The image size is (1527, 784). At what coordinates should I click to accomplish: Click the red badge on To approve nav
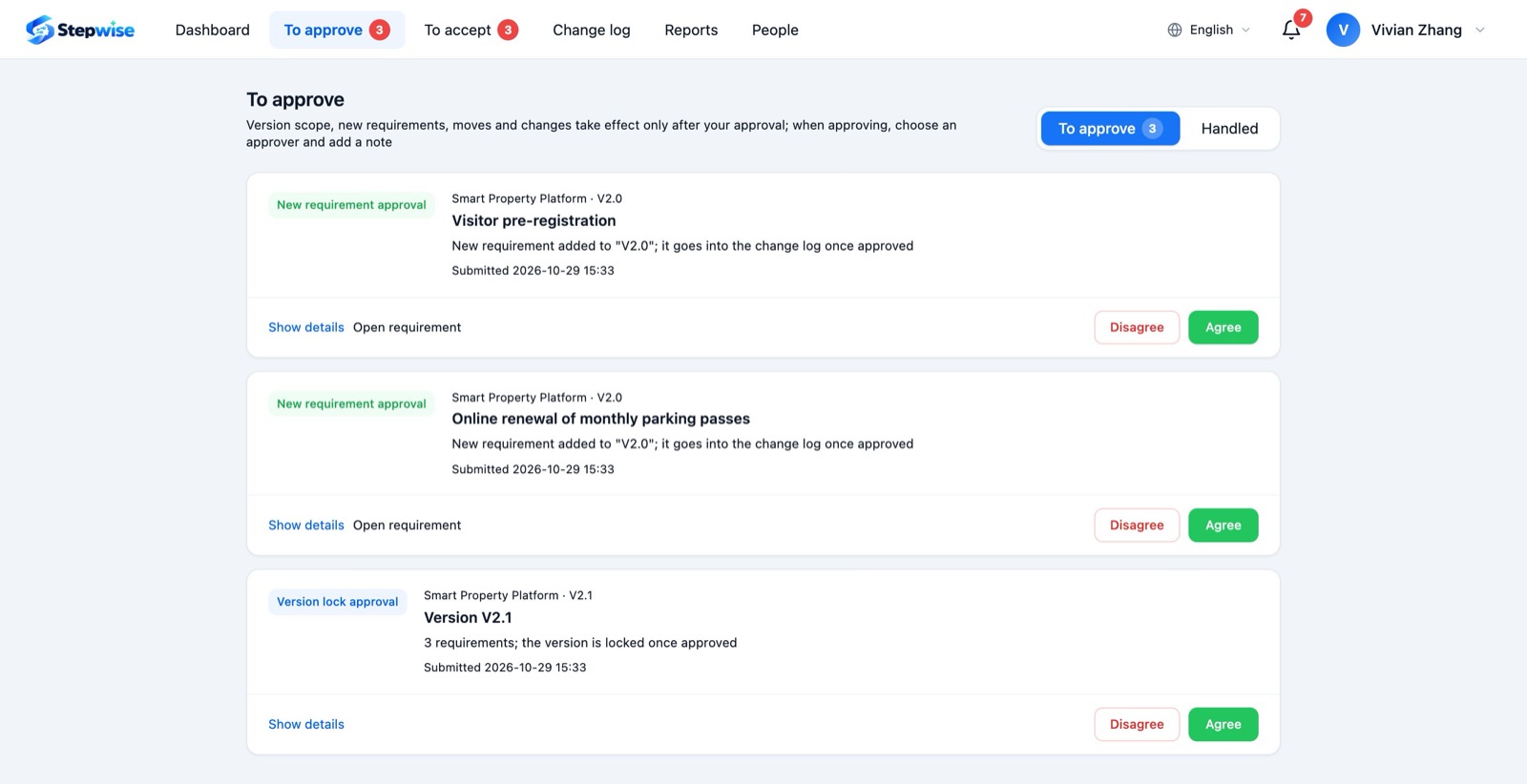[x=380, y=30]
